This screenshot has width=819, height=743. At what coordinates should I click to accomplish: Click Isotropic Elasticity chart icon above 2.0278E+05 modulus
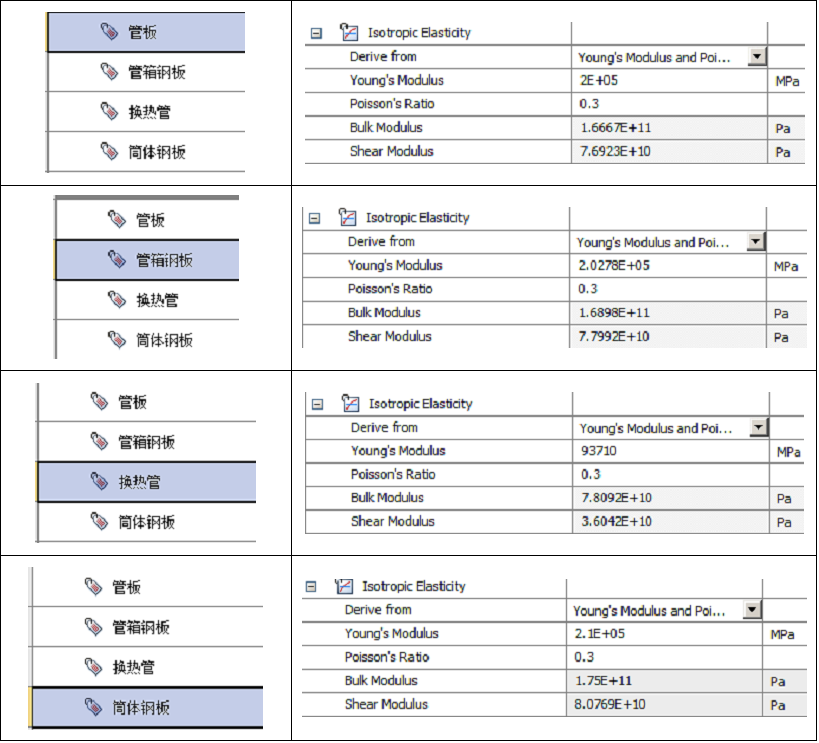[347, 217]
